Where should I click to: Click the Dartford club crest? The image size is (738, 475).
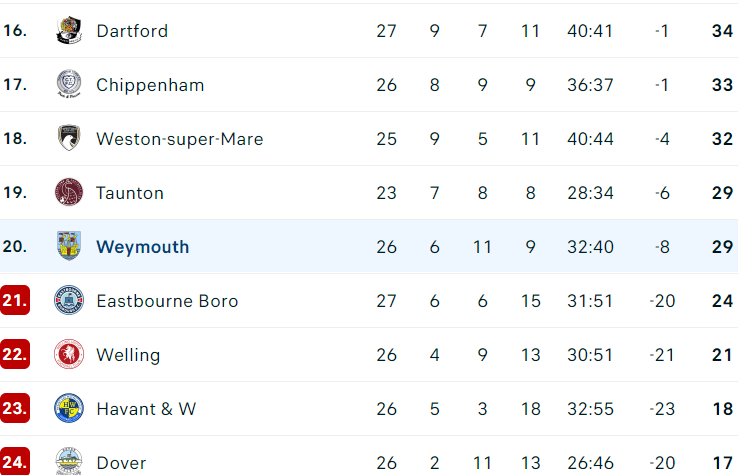[x=68, y=31]
